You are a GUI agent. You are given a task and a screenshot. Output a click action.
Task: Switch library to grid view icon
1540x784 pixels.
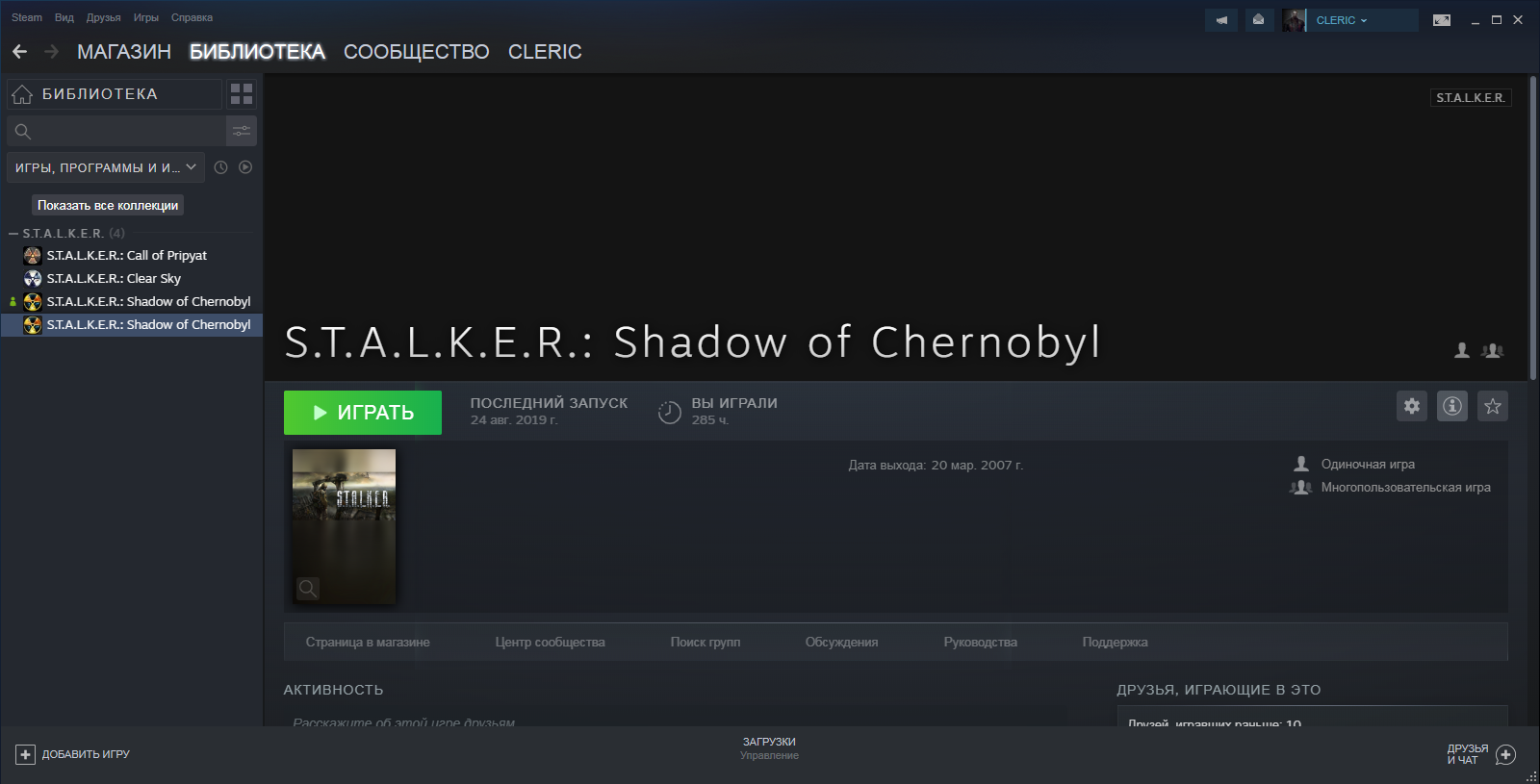pos(242,93)
